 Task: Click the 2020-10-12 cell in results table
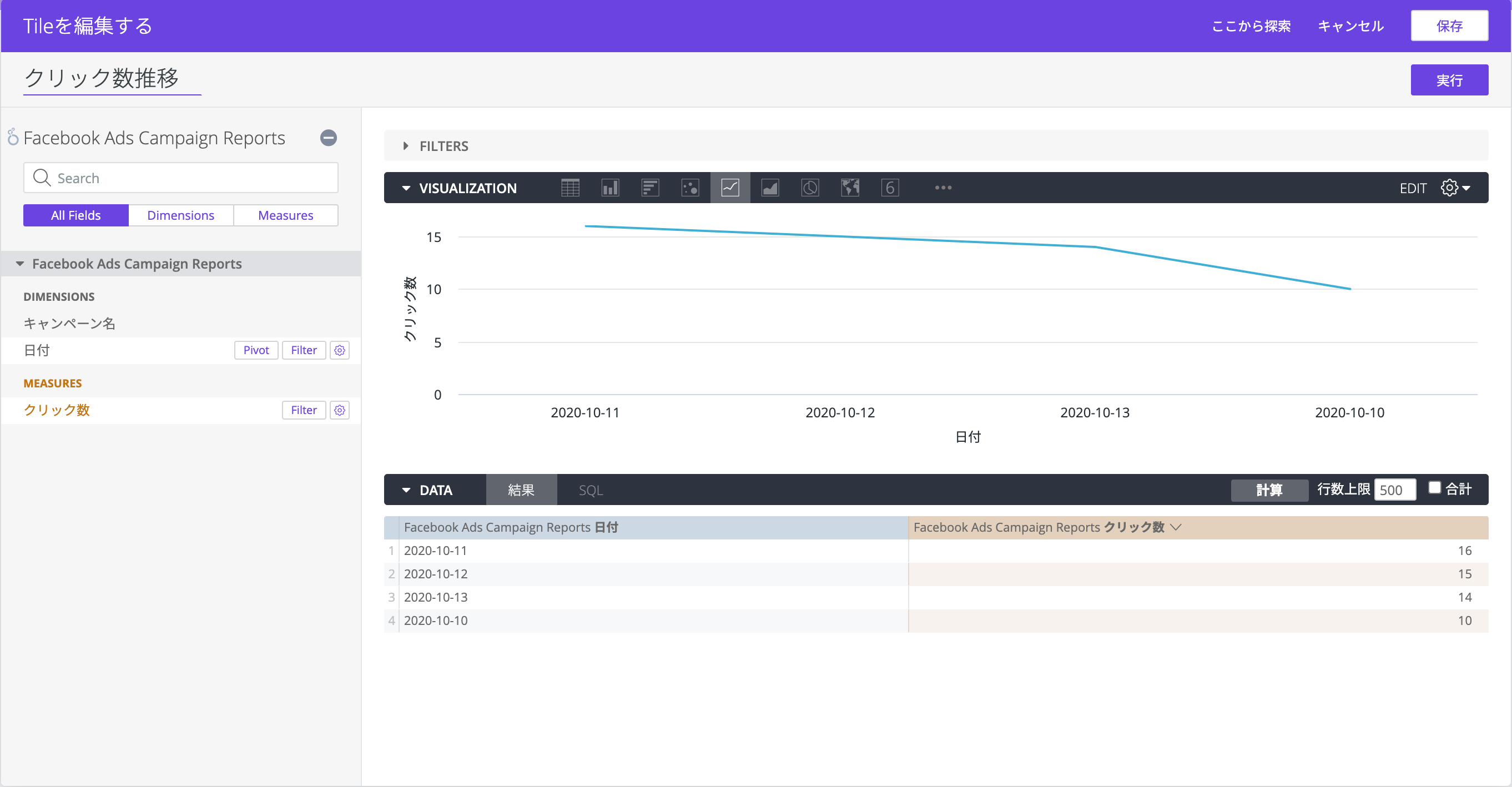click(653, 574)
